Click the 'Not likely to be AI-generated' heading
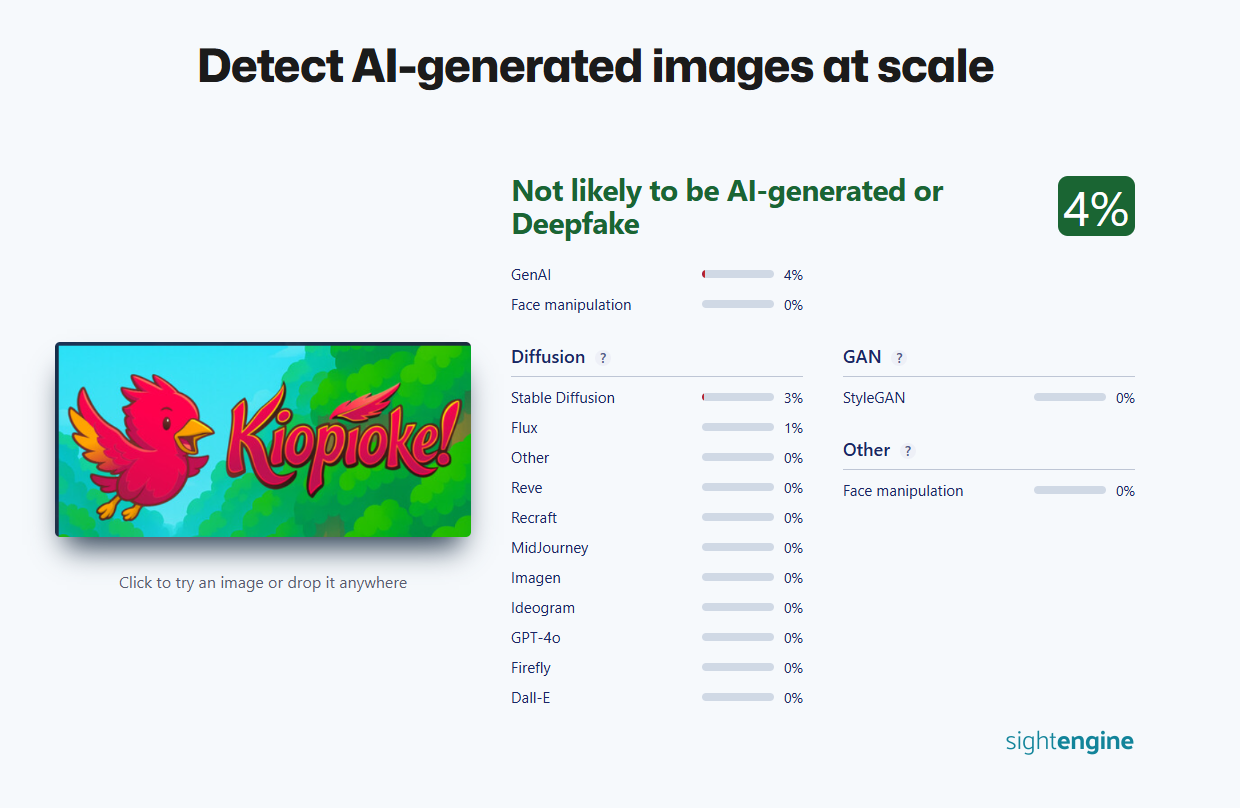This screenshot has height=808, width=1240. pos(727,207)
